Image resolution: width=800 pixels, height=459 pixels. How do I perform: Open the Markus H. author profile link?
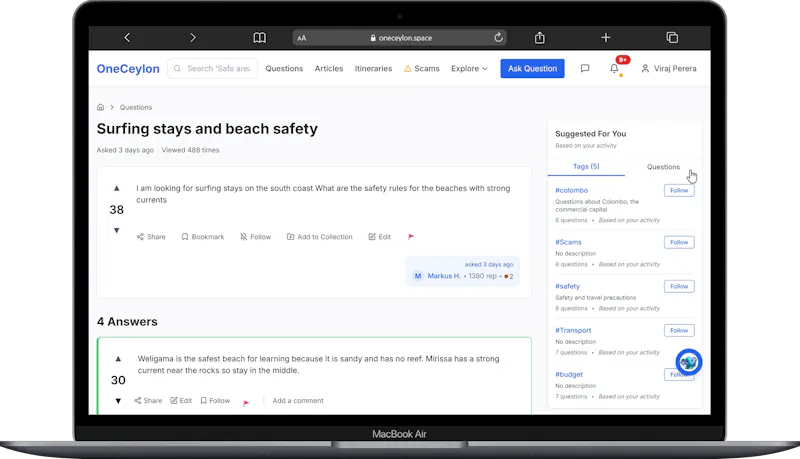(444, 276)
